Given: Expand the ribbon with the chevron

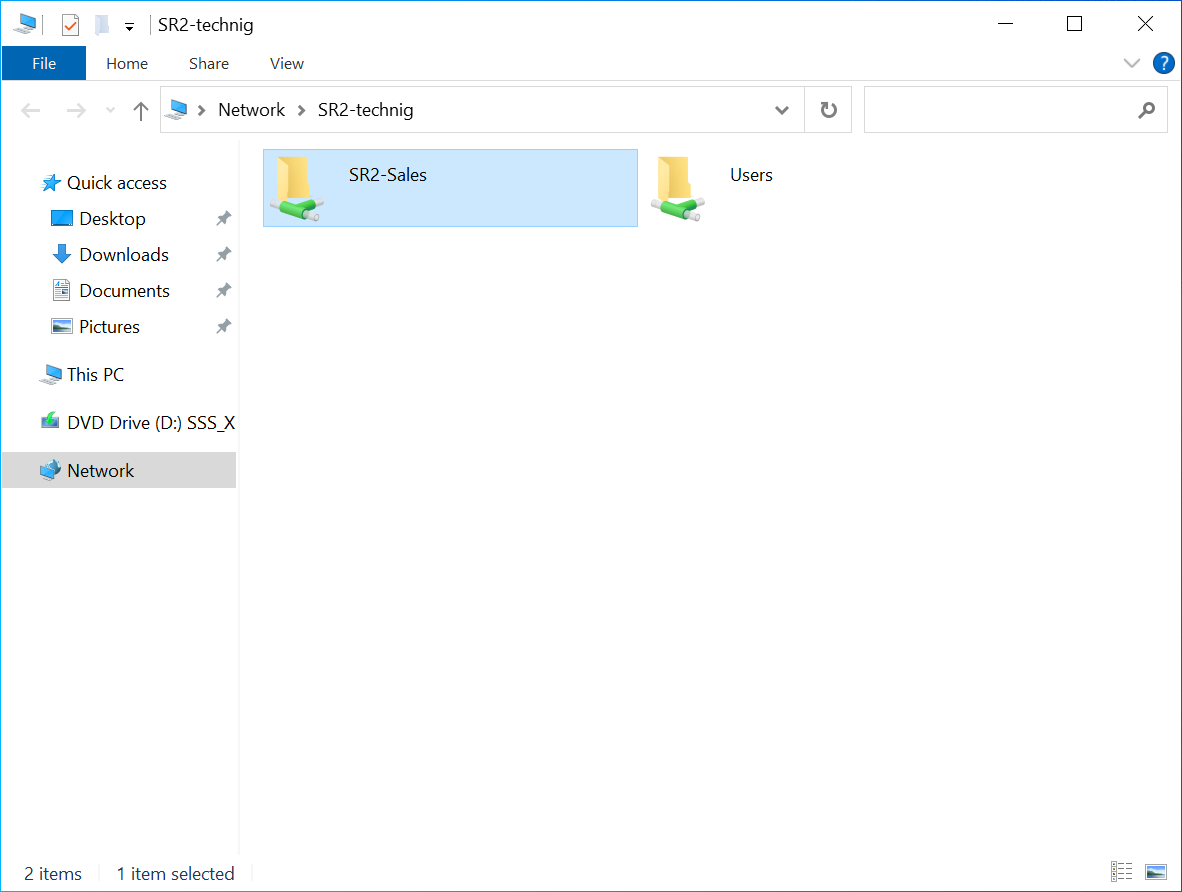Looking at the screenshot, I should [x=1132, y=63].
